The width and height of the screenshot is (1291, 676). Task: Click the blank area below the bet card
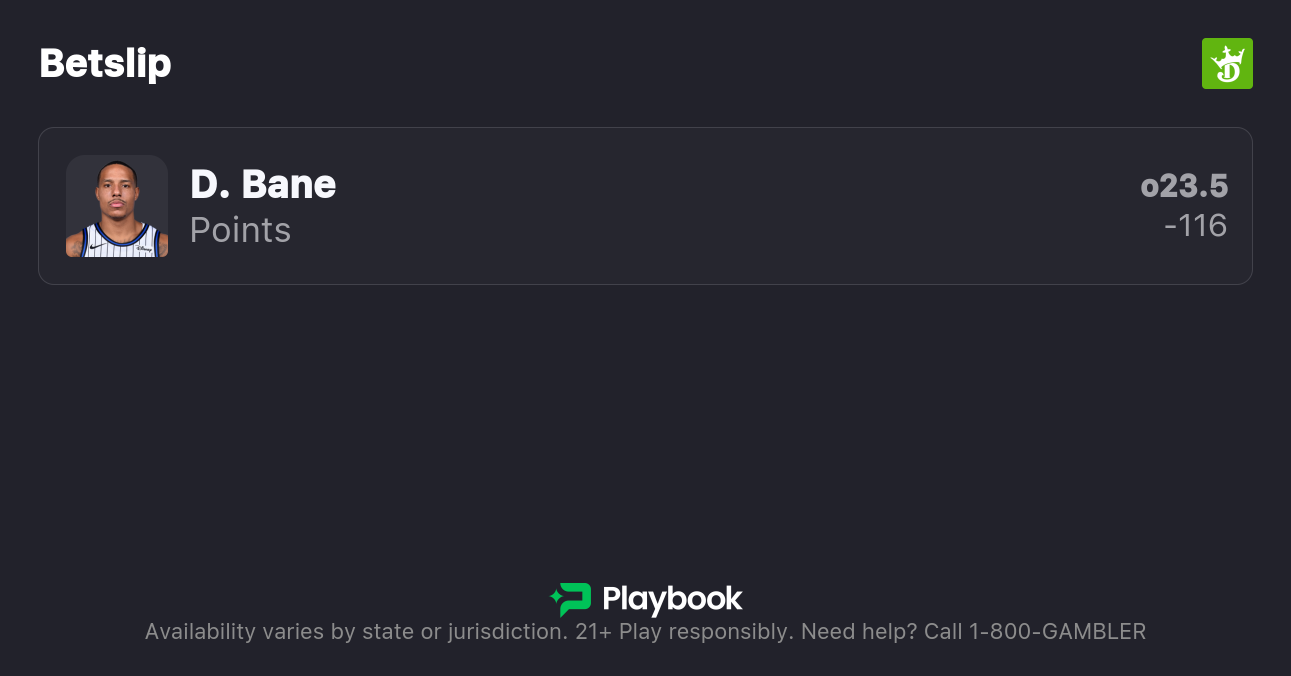point(645,420)
